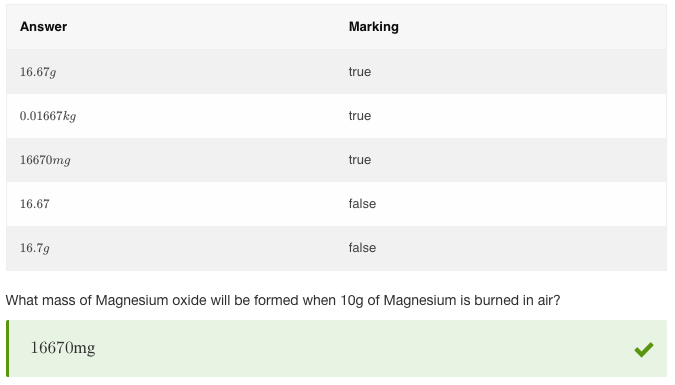Select the Marking column header
The width and height of the screenshot is (675, 385).
374,27
